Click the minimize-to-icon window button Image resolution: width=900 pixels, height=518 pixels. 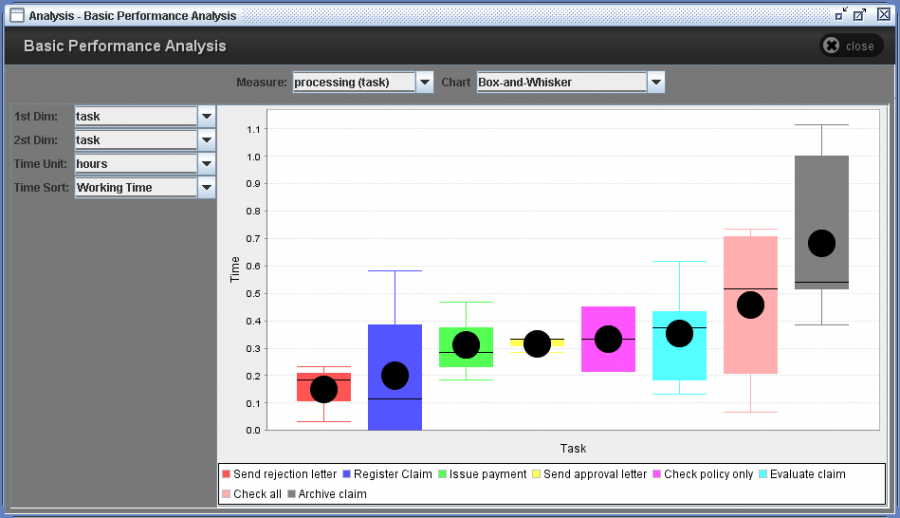coord(840,15)
